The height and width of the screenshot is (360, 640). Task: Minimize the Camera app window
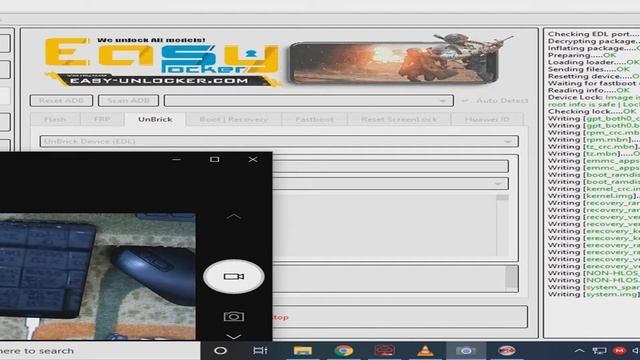point(176,159)
